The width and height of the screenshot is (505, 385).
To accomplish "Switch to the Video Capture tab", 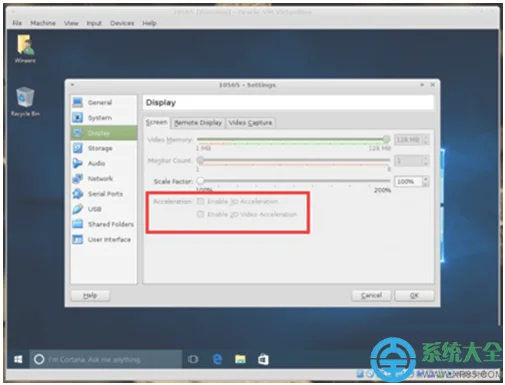I will 250,123.
